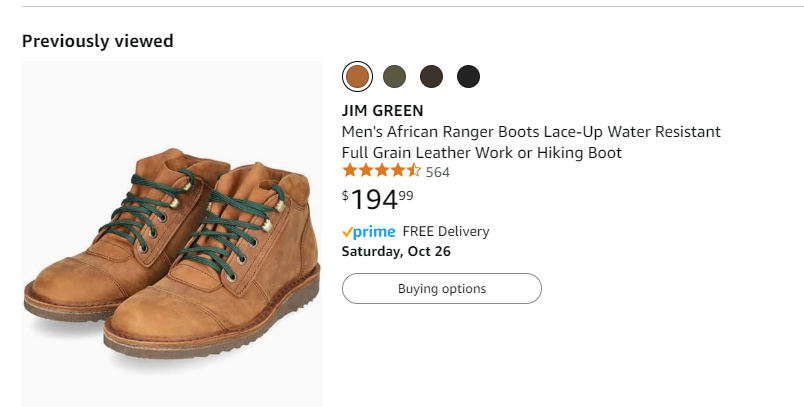804x407 pixels.
Task: Click the Saturday, Oct 26 delivery date
Action: [396, 251]
